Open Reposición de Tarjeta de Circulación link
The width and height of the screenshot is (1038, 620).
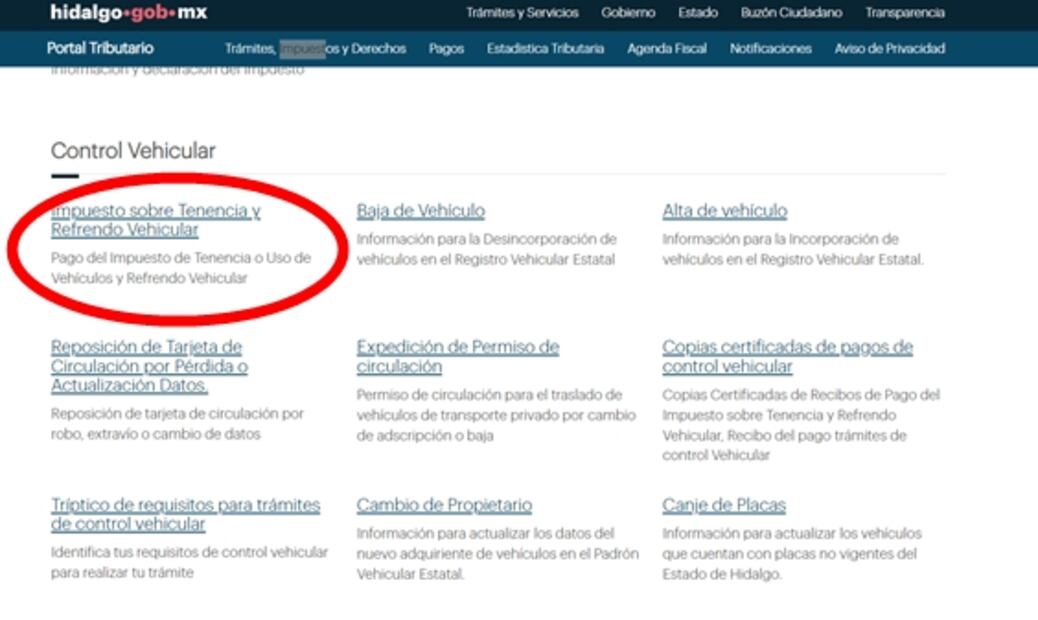[x=149, y=365]
